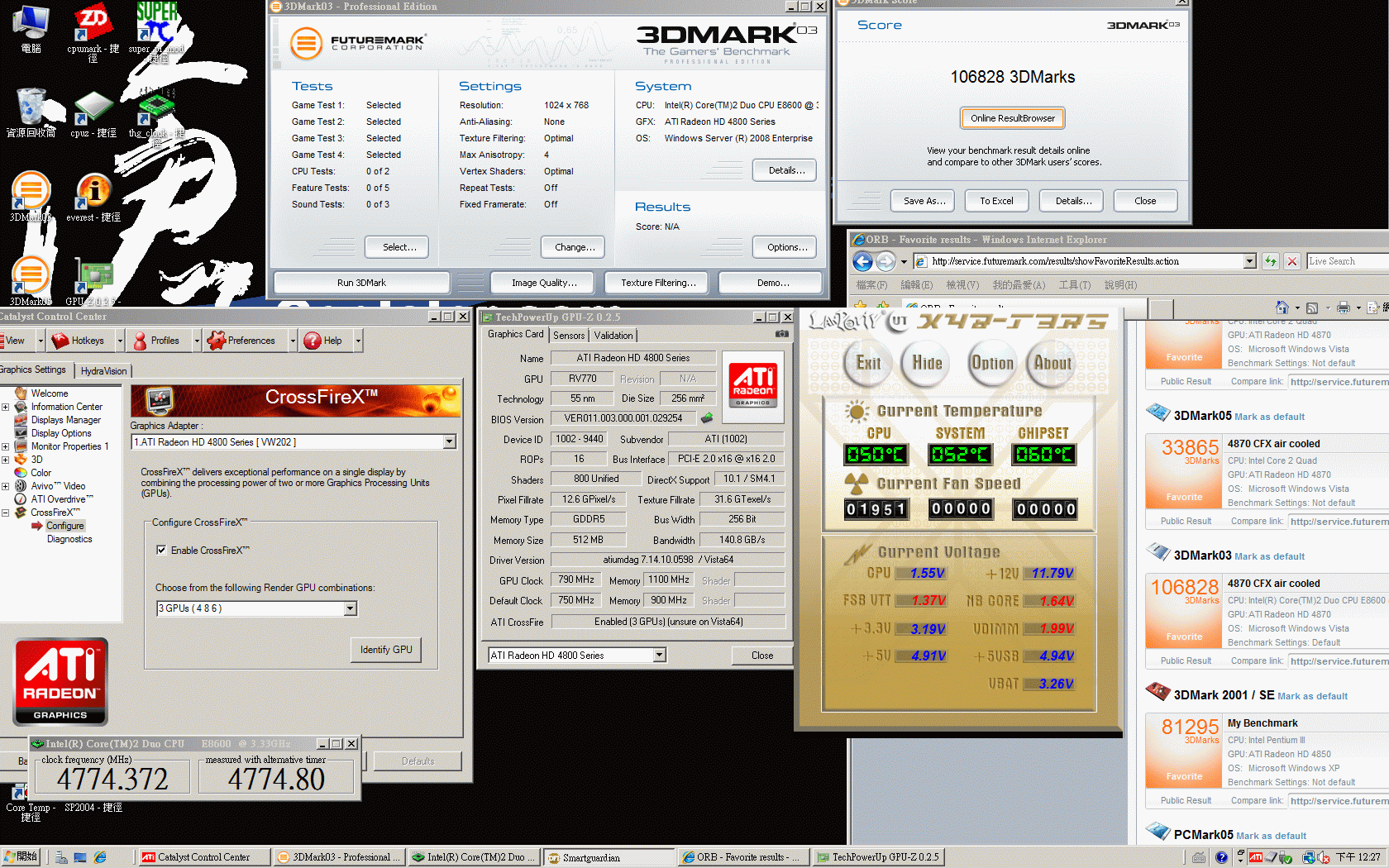The image size is (1389, 868).
Task: Open the cpuz desktop shortcut icon
Action: point(93,108)
